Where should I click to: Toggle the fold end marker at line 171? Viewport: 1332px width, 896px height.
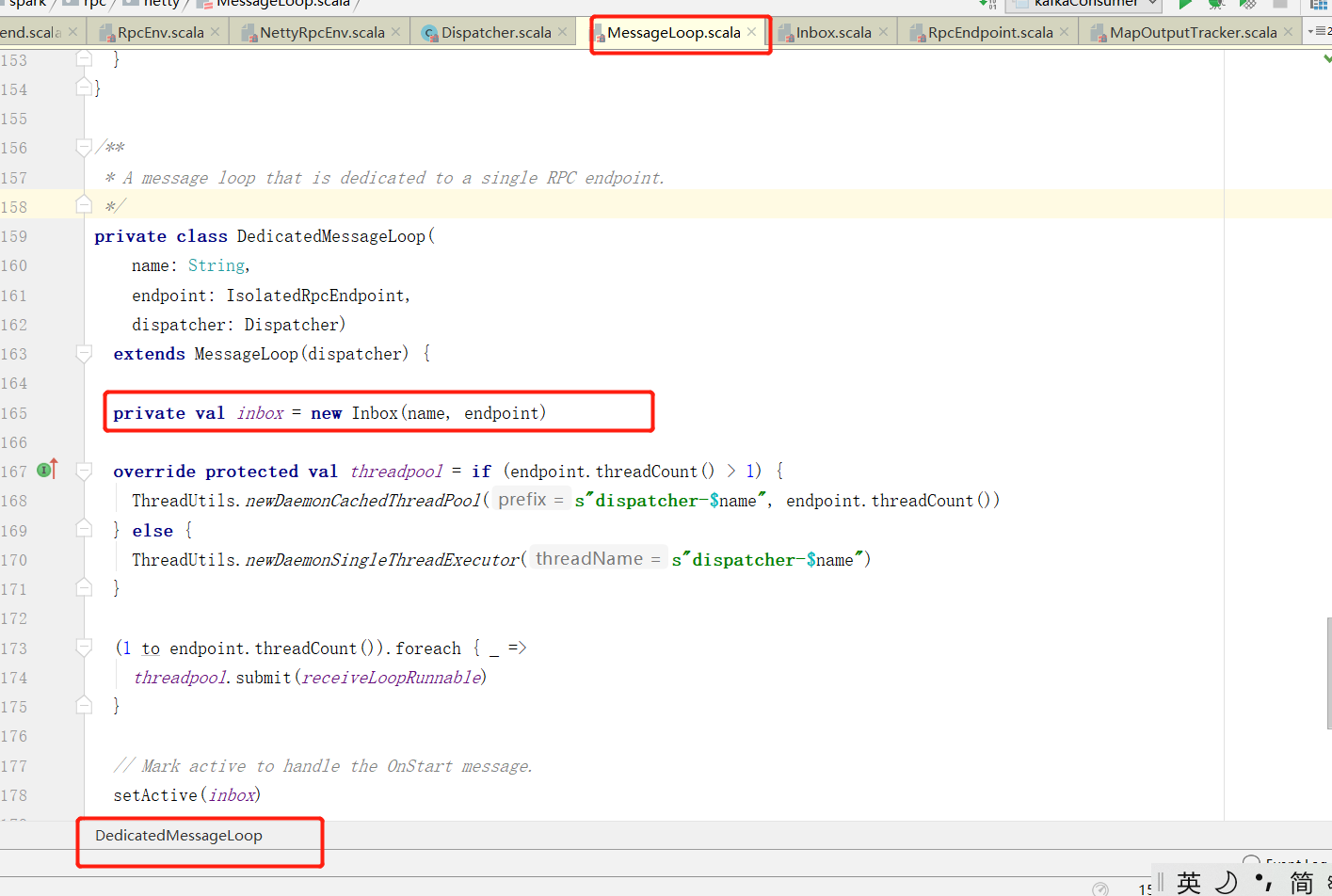(x=84, y=588)
